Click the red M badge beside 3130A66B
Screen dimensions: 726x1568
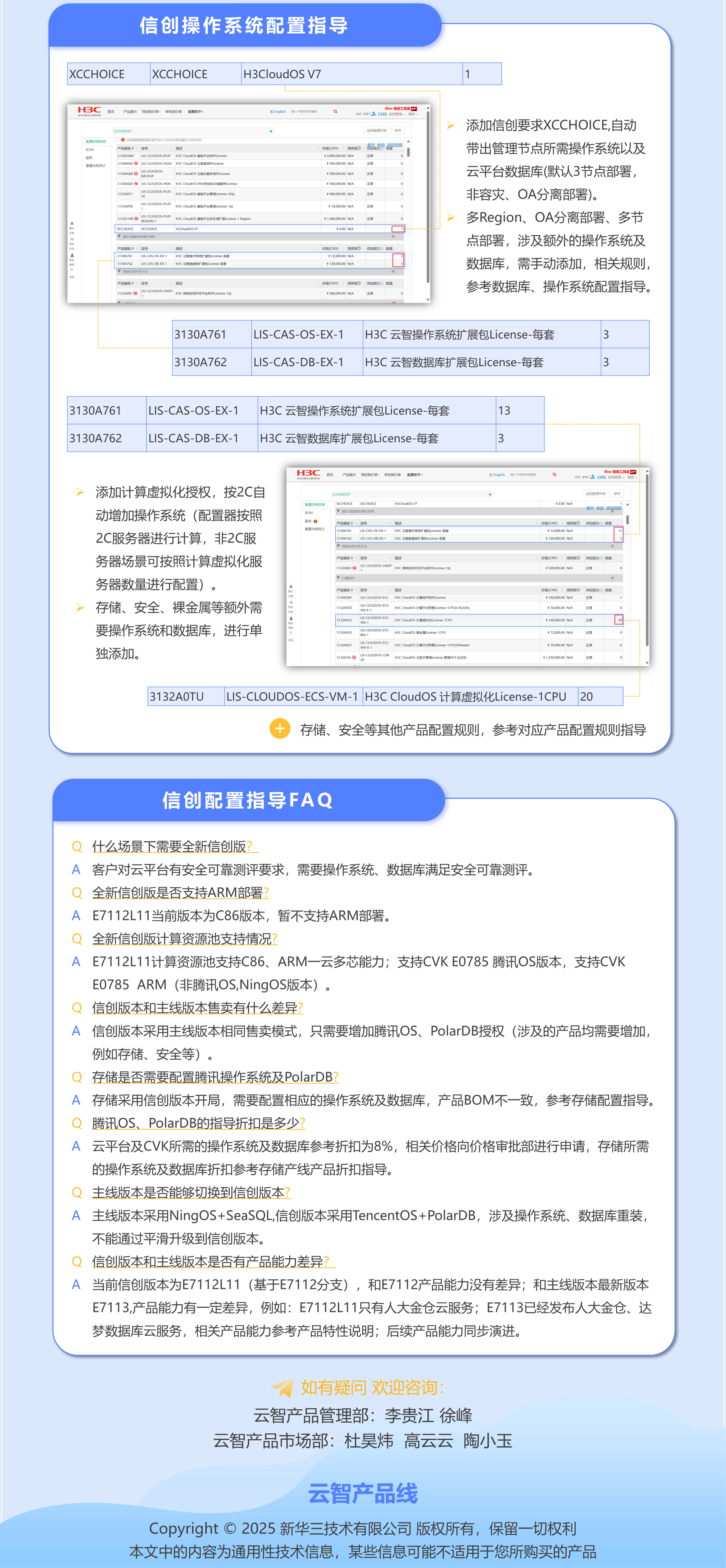click(136, 173)
